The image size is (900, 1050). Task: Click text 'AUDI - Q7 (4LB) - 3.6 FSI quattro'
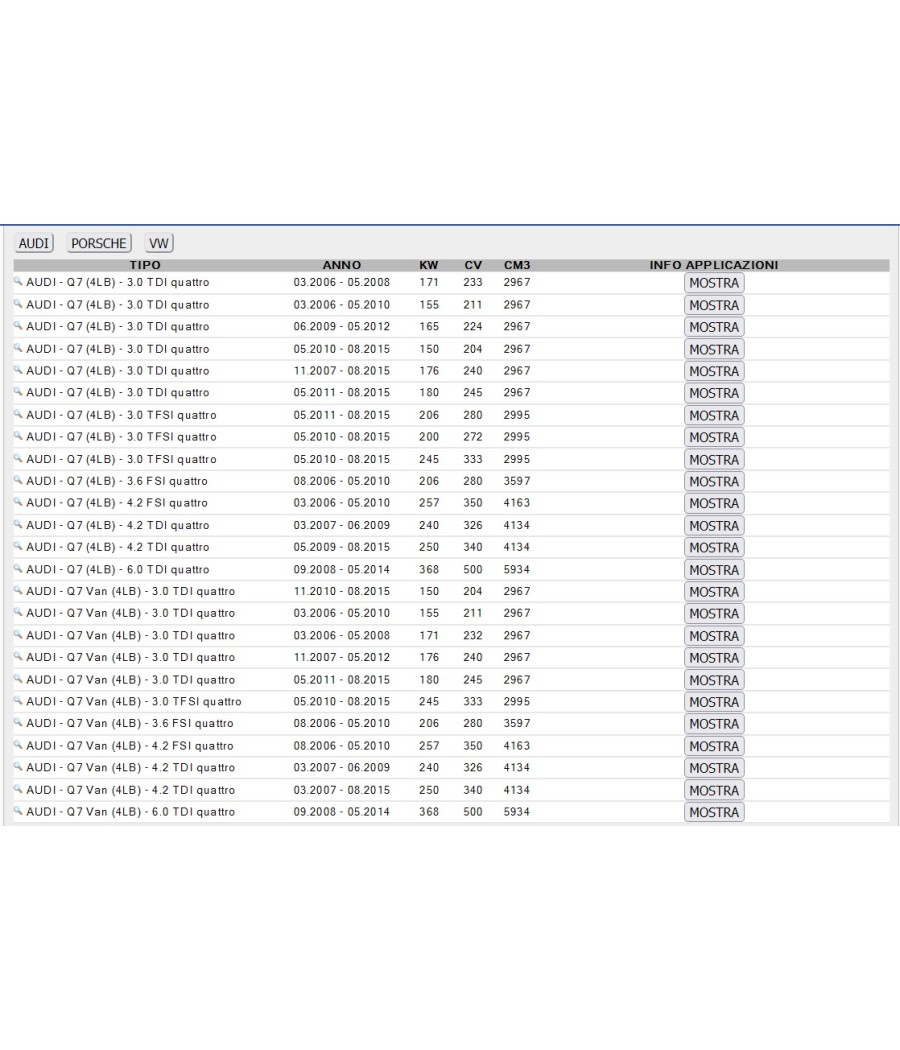(117, 481)
